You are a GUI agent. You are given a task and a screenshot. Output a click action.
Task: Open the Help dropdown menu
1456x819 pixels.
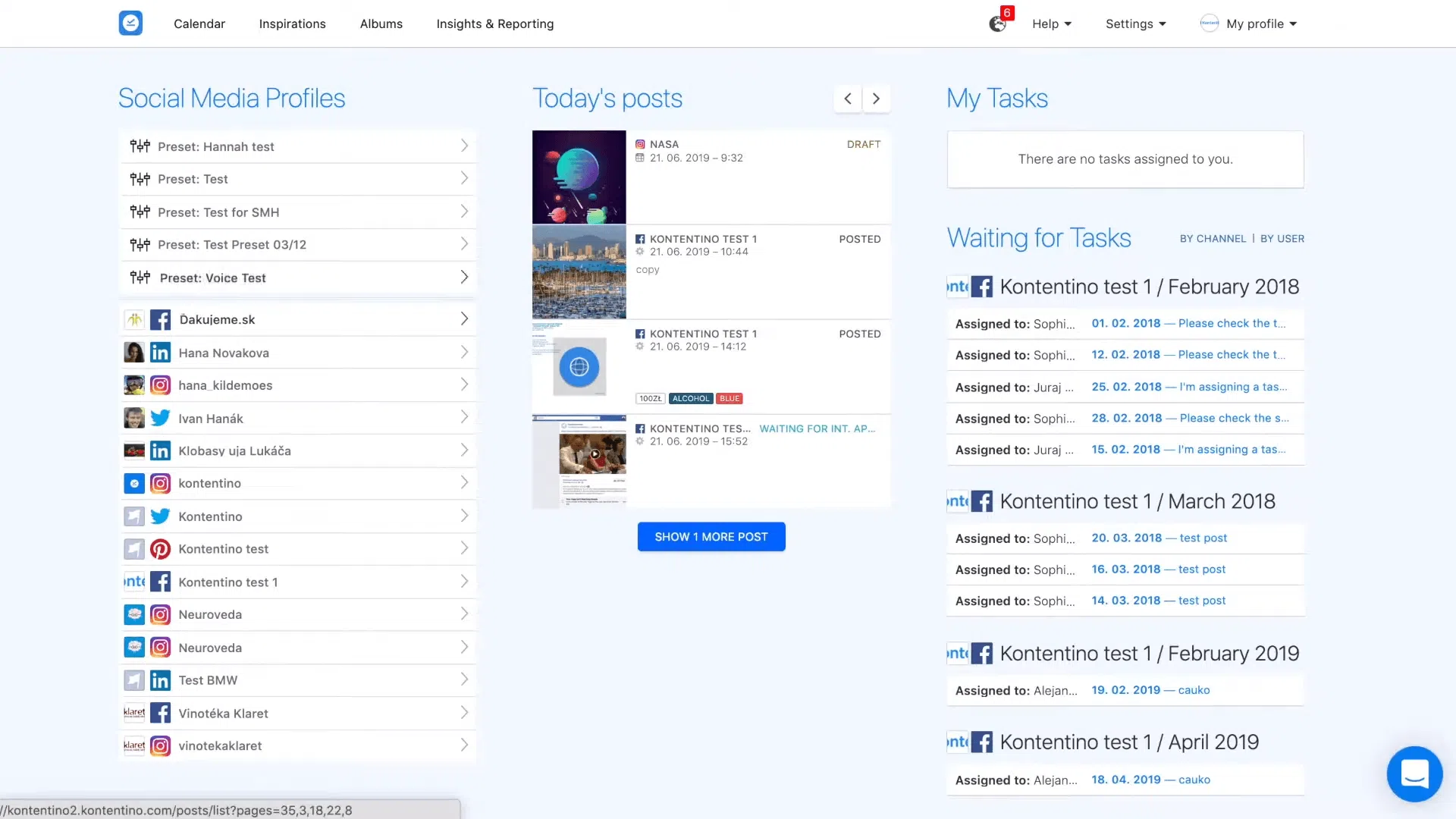click(1052, 24)
